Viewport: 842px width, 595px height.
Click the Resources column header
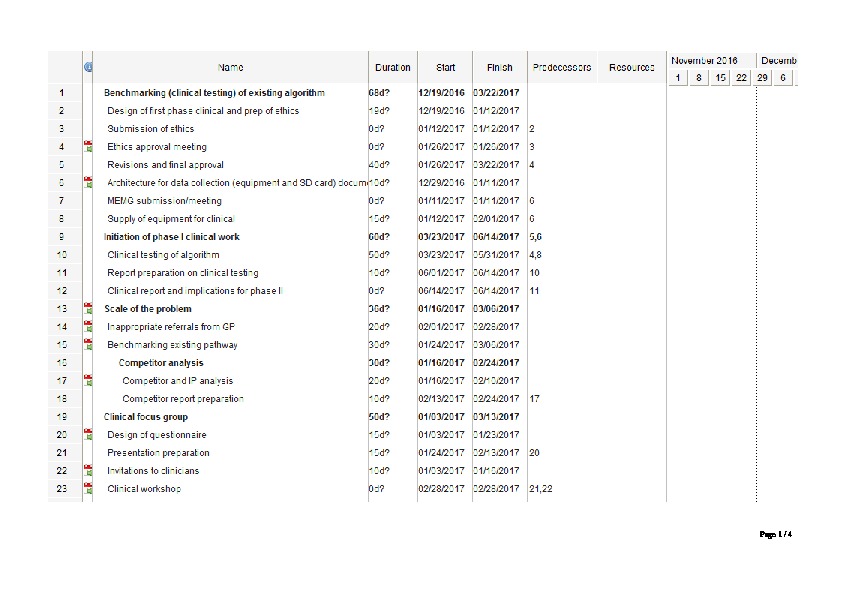(631, 68)
